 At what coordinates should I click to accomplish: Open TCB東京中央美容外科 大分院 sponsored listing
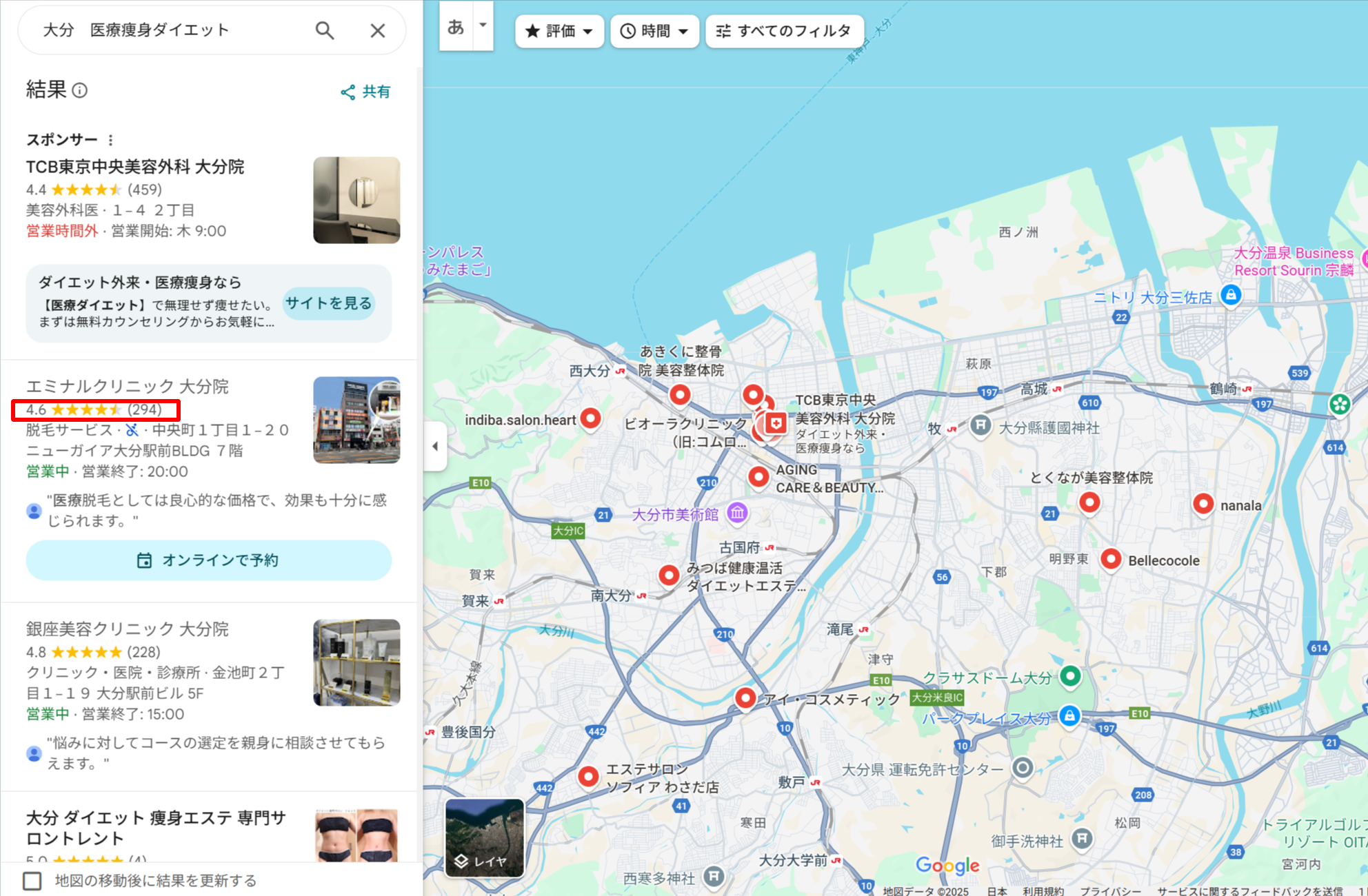click(135, 167)
